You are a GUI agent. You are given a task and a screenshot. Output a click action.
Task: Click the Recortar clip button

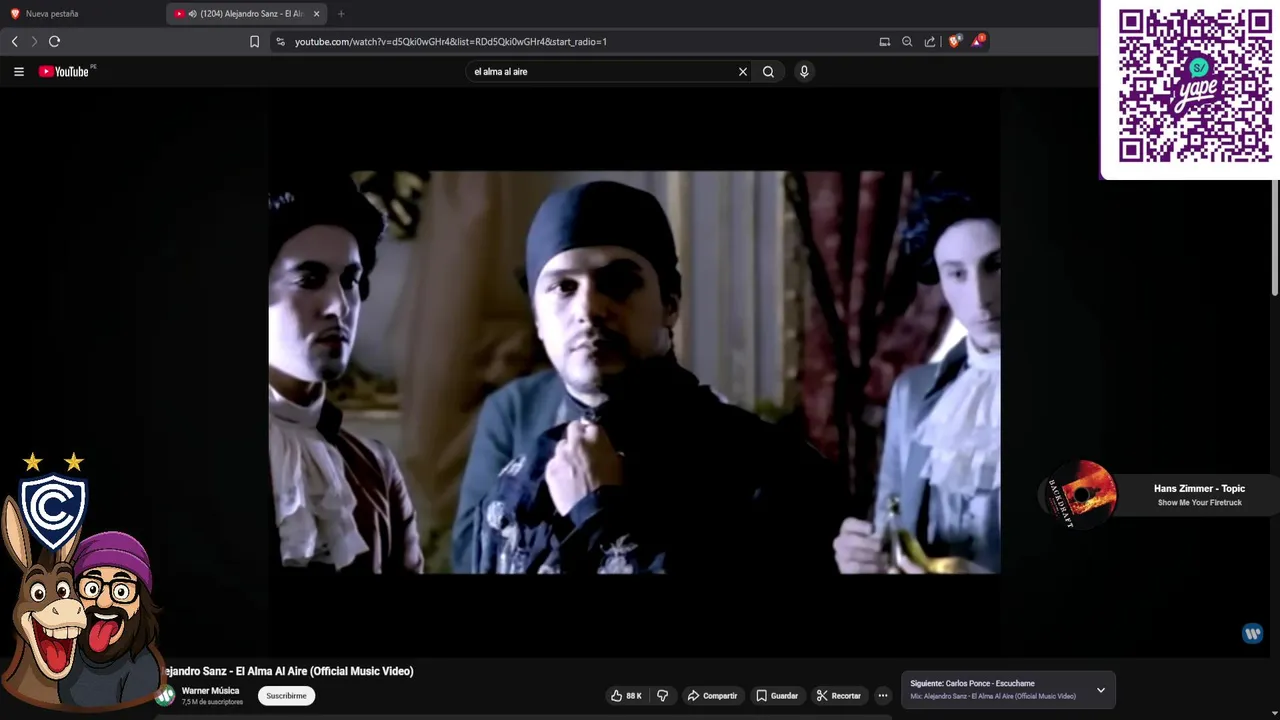[838, 696]
